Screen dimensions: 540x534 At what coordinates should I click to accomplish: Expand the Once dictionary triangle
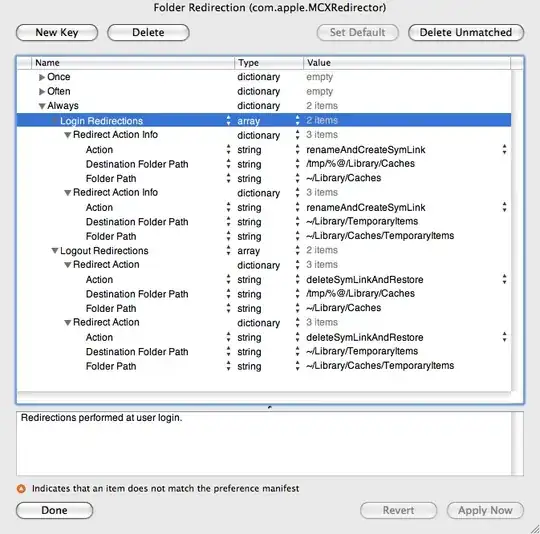[42, 77]
